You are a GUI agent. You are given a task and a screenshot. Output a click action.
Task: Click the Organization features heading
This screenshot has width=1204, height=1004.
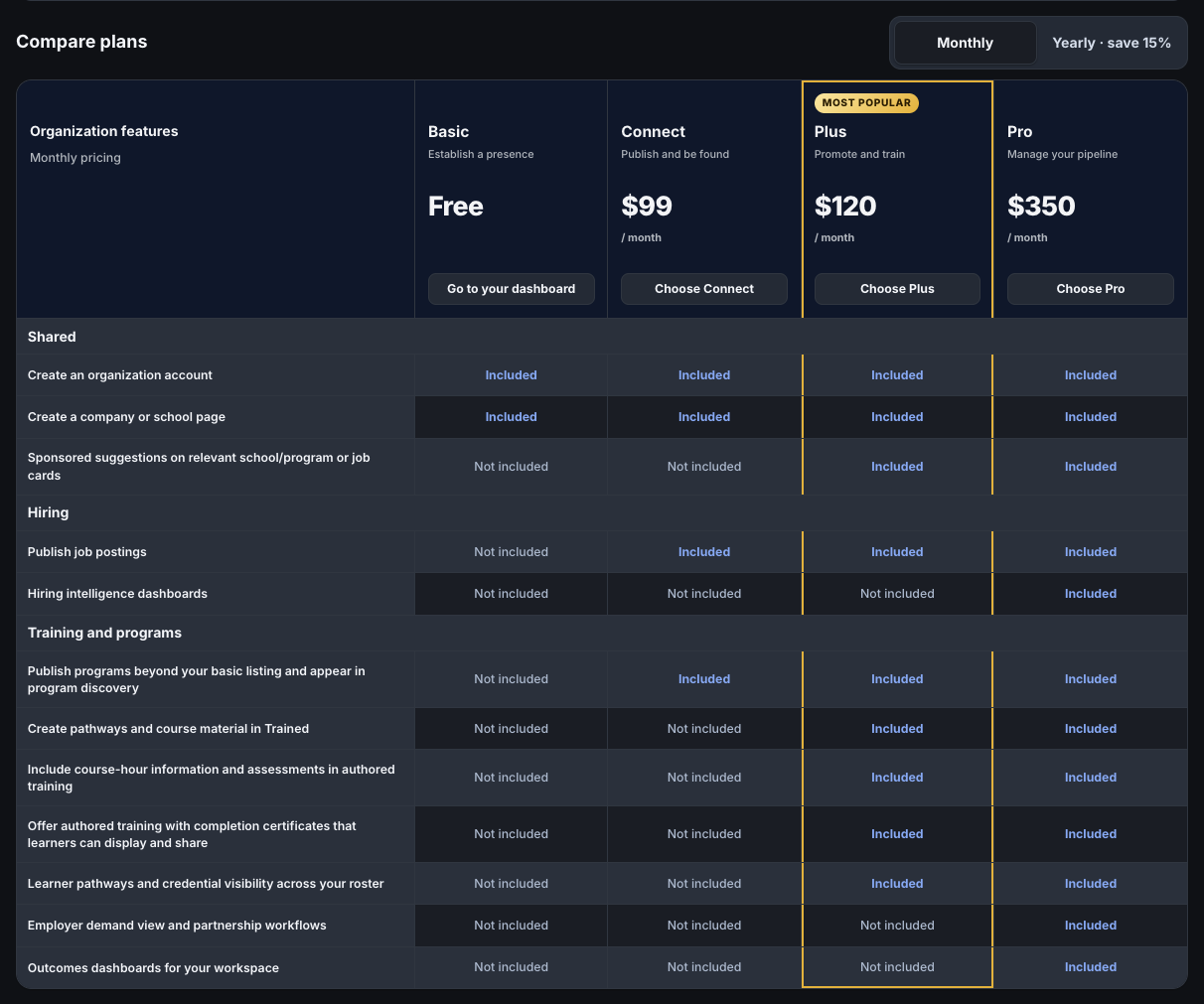tap(104, 131)
